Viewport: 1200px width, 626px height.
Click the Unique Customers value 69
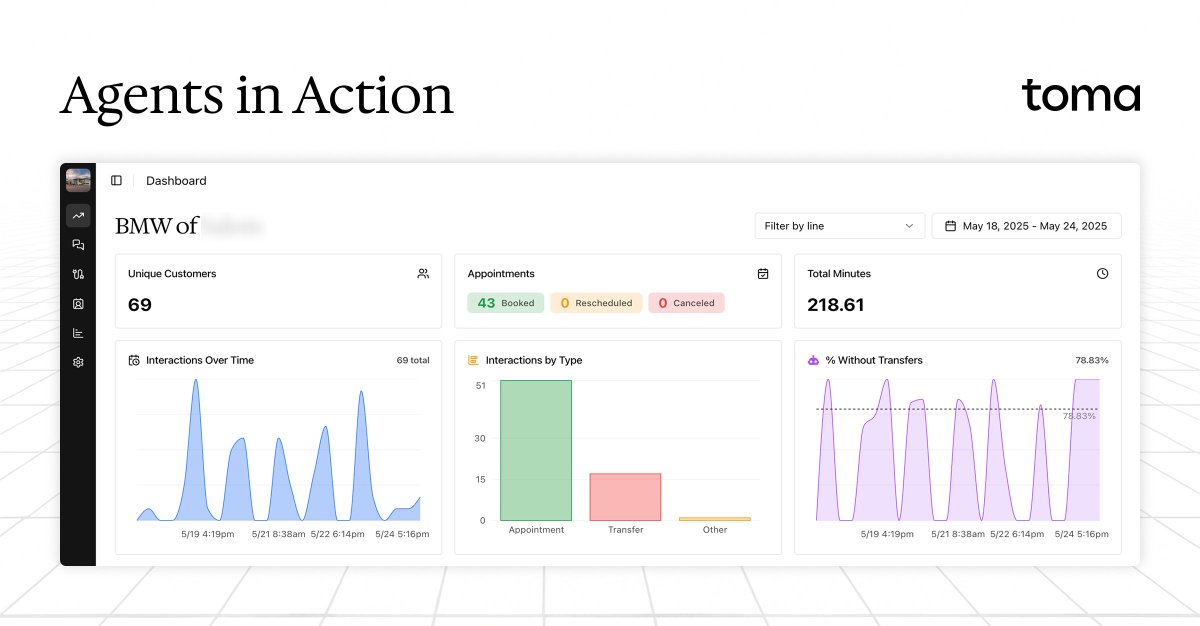tap(140, 305)
